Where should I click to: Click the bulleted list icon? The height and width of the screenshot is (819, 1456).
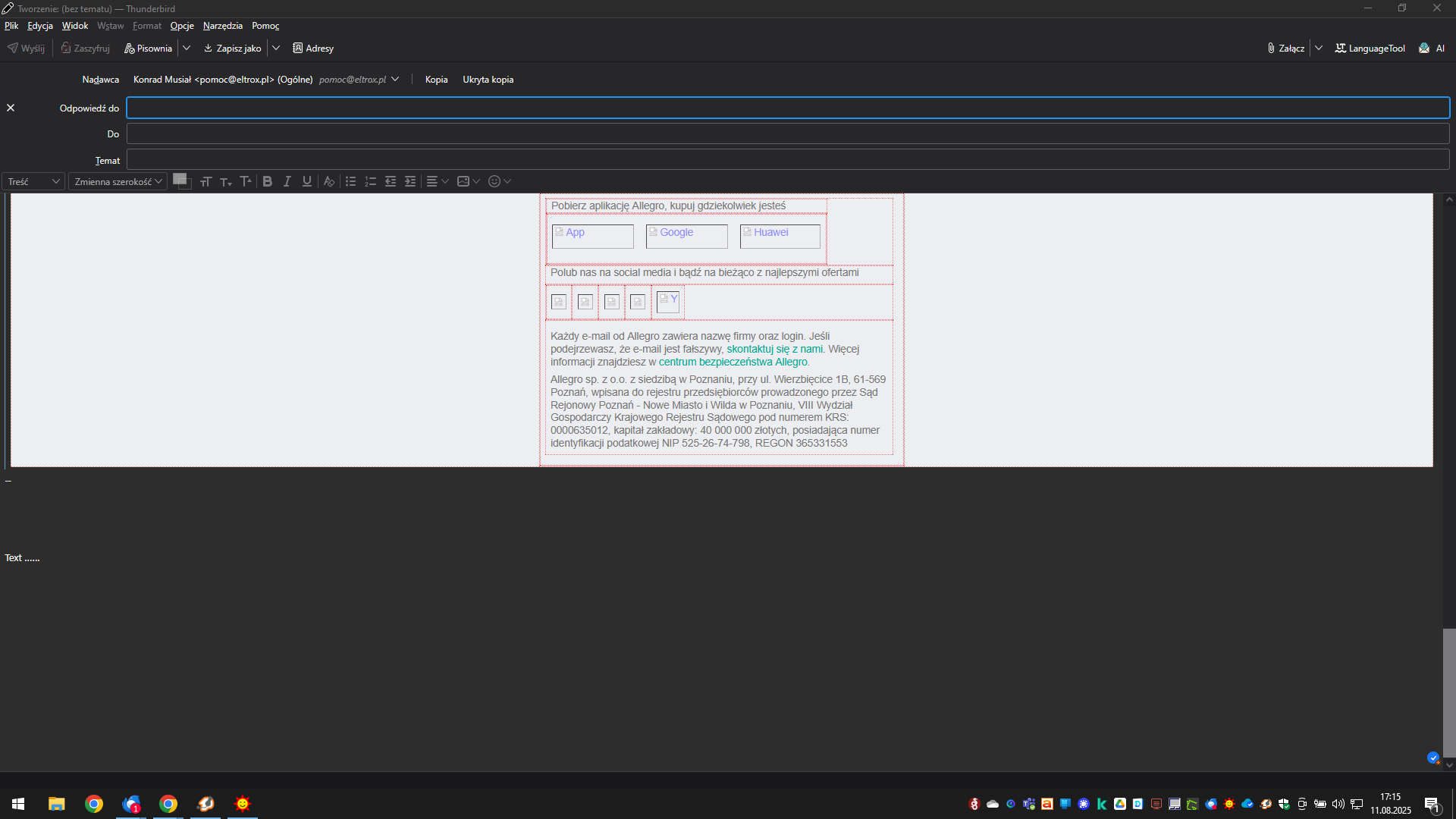350,181
